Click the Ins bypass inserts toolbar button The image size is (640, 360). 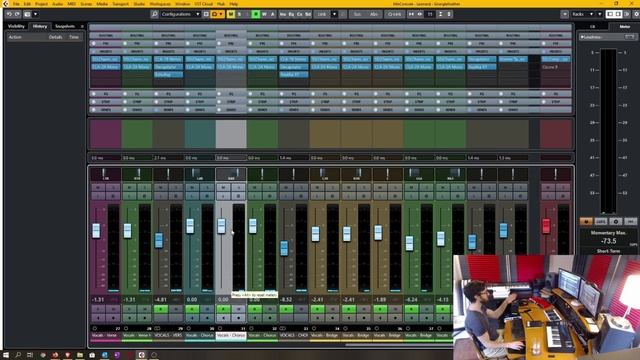tap(283, 14)
